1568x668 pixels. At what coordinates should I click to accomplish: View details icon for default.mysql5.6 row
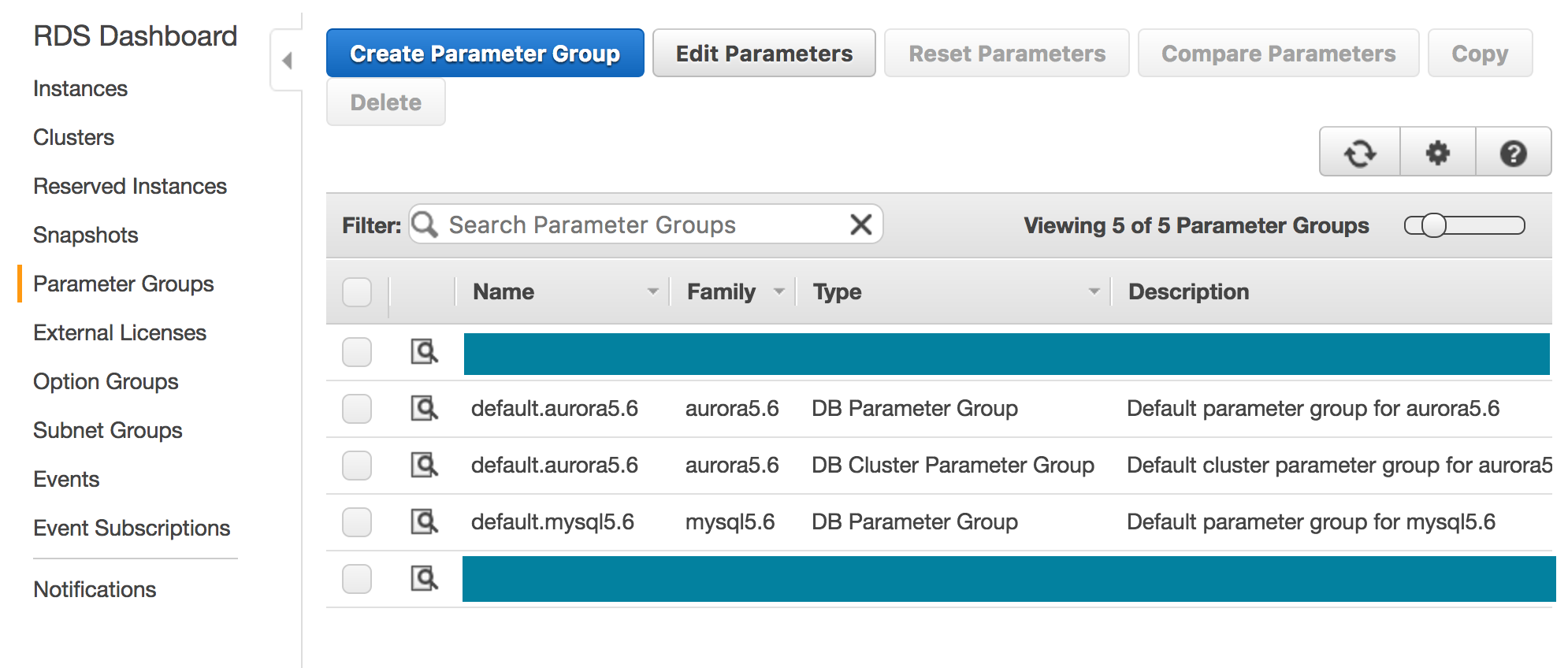coord(424,521)
